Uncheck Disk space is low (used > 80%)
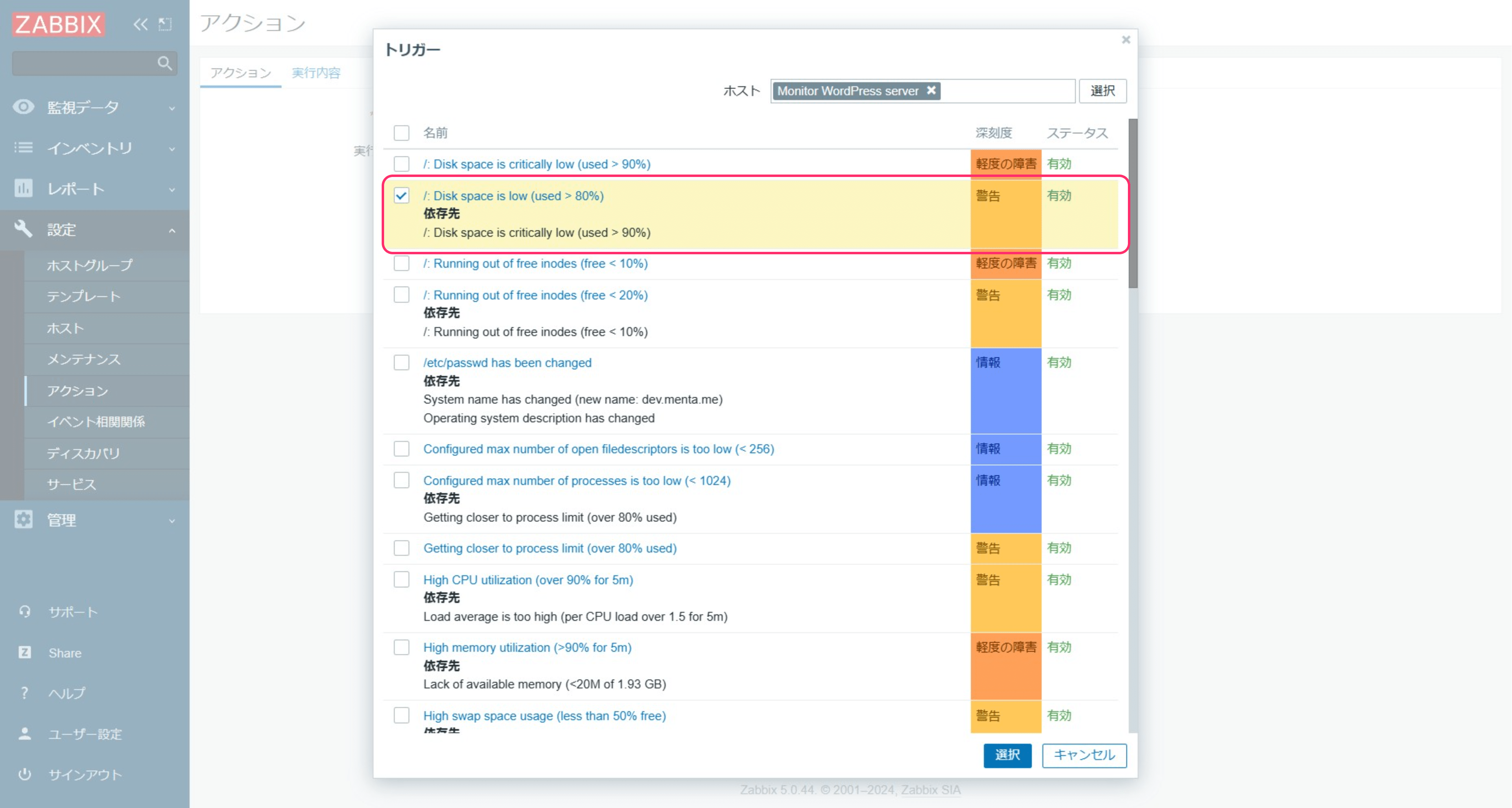This screenshot has width=1512, height=808. (402, 195)
